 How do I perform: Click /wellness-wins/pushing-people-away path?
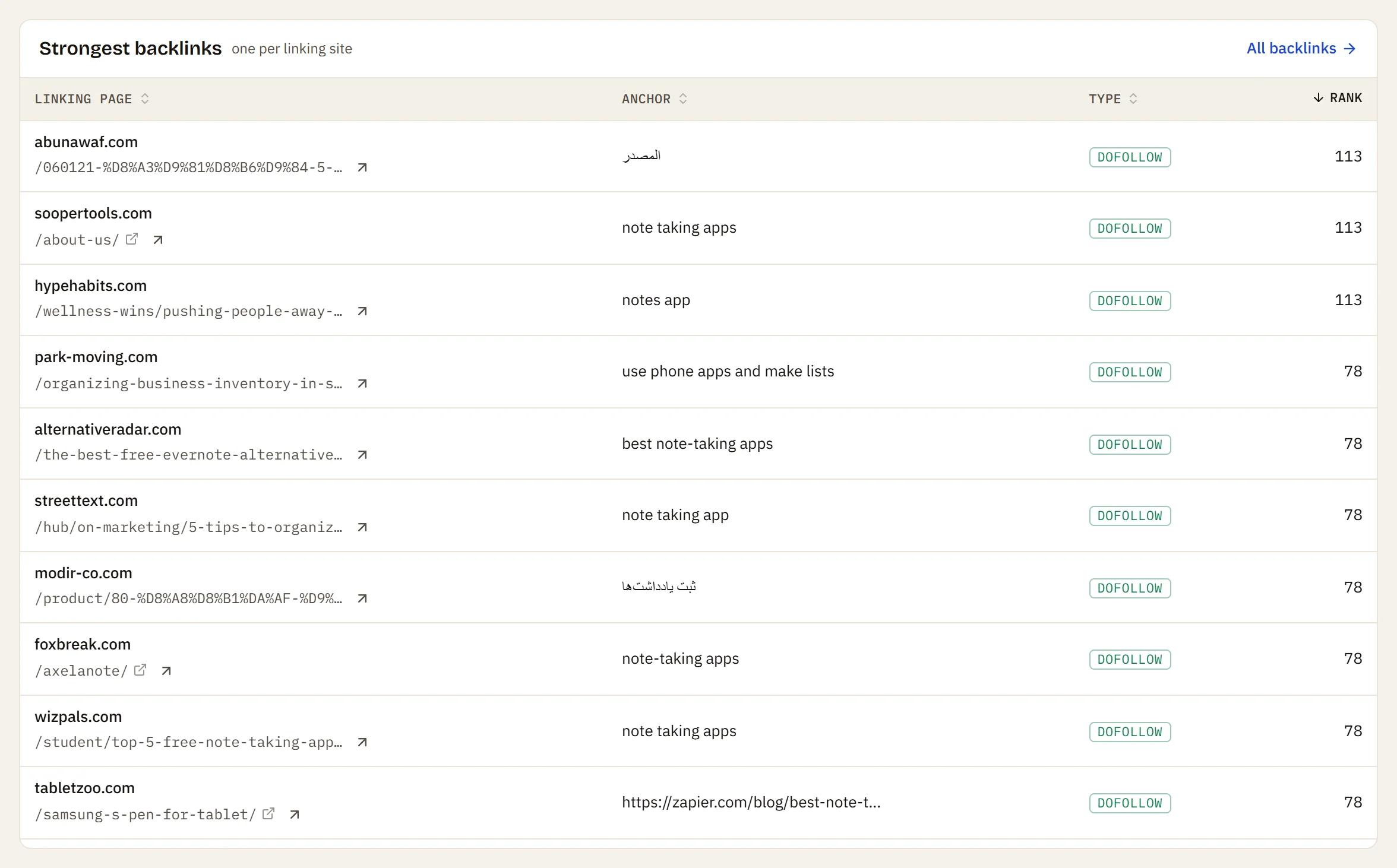tap(188, 311)
